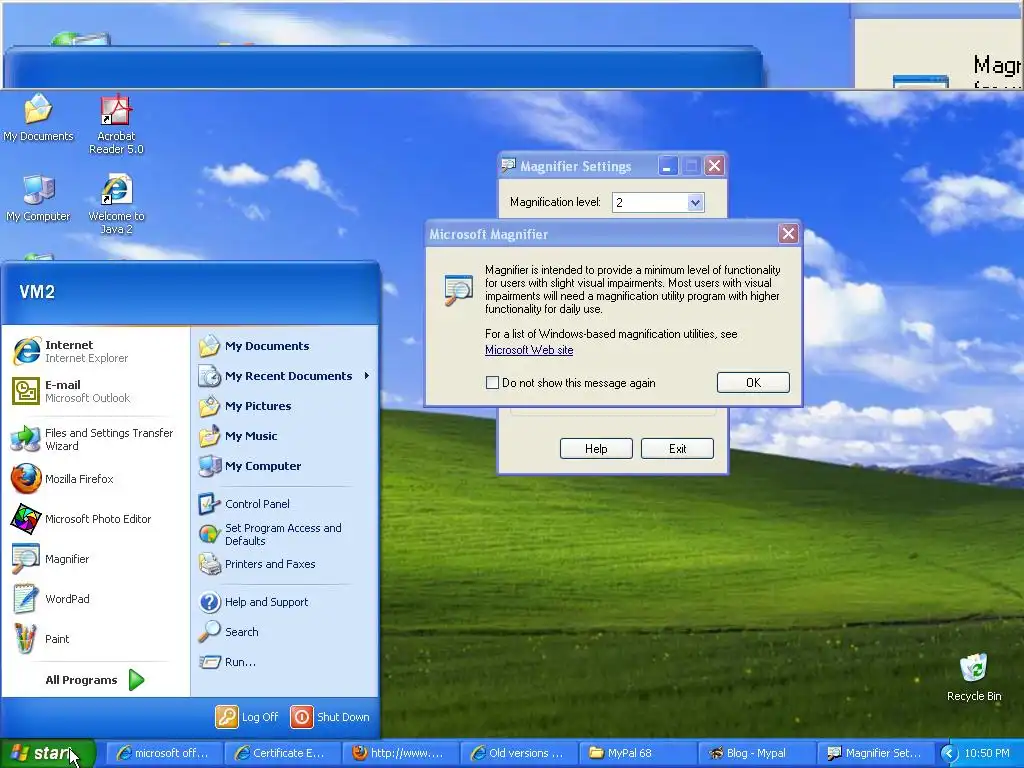The height and width of the screenshot is (768, 1024).
Task: Open Help and Support
Action: tap(284, 602)
